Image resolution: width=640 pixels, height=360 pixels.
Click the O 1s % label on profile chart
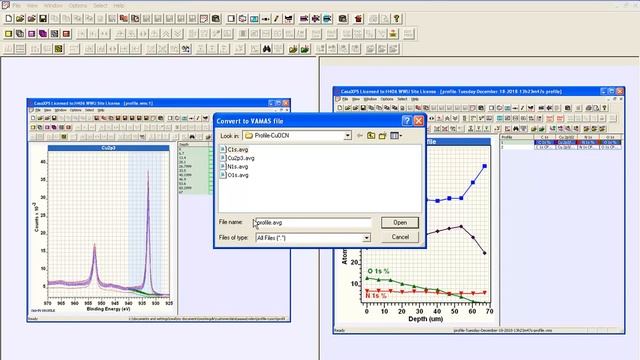tap(378, 271)
